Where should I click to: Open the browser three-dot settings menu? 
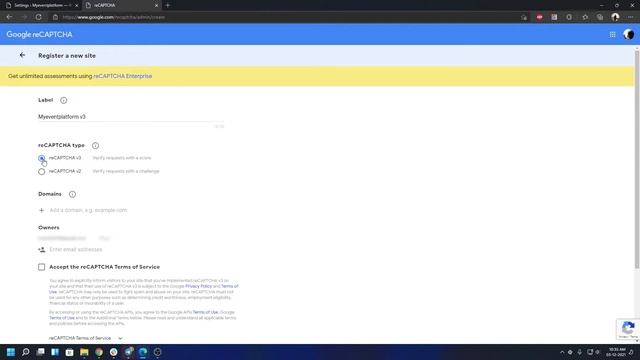631,17
